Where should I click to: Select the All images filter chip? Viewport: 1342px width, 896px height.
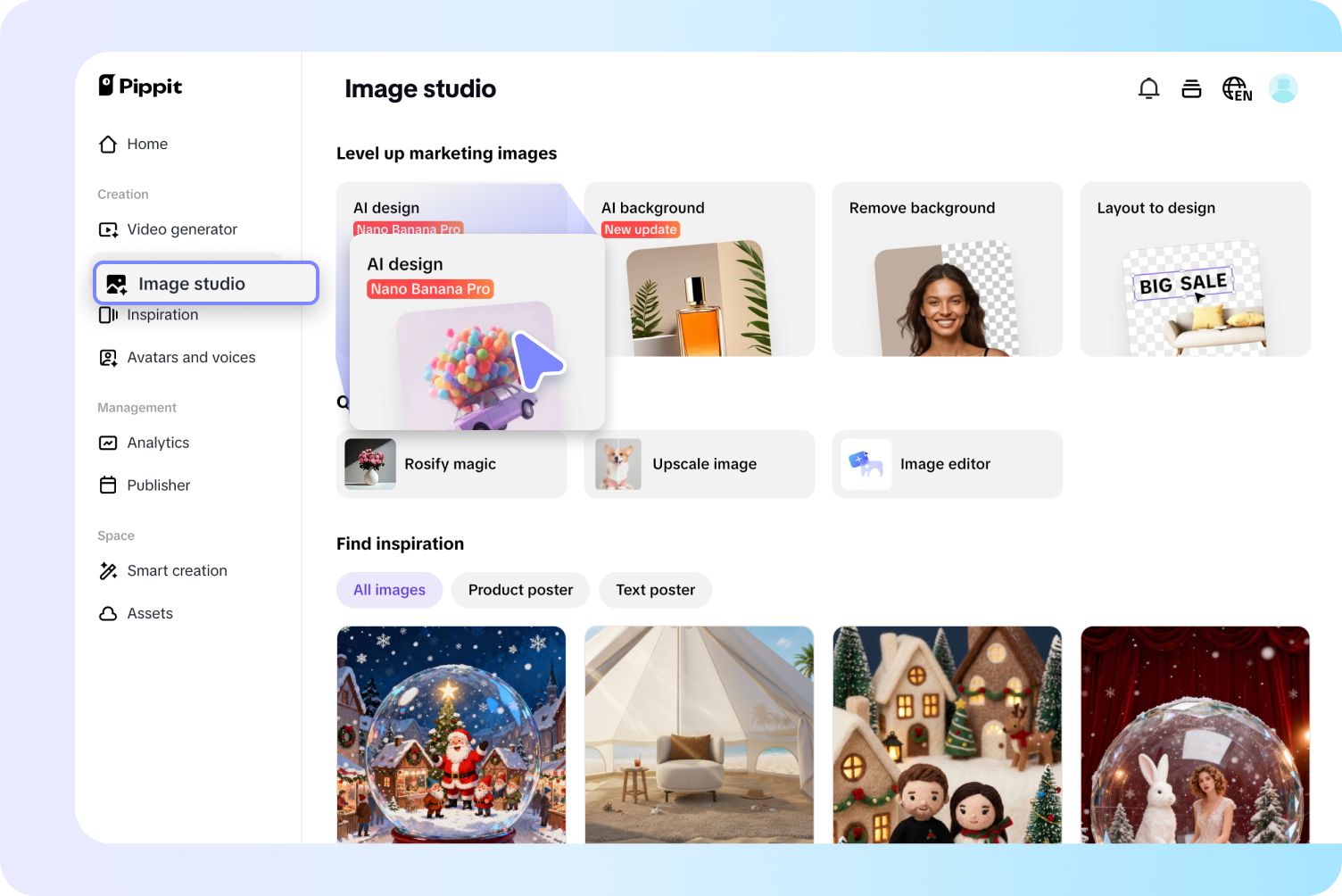[389, 590]
